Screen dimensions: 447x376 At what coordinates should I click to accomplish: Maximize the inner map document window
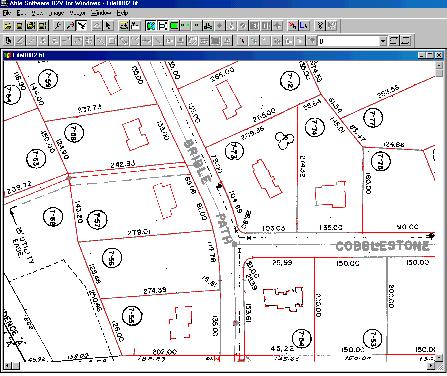coord(431,55)
